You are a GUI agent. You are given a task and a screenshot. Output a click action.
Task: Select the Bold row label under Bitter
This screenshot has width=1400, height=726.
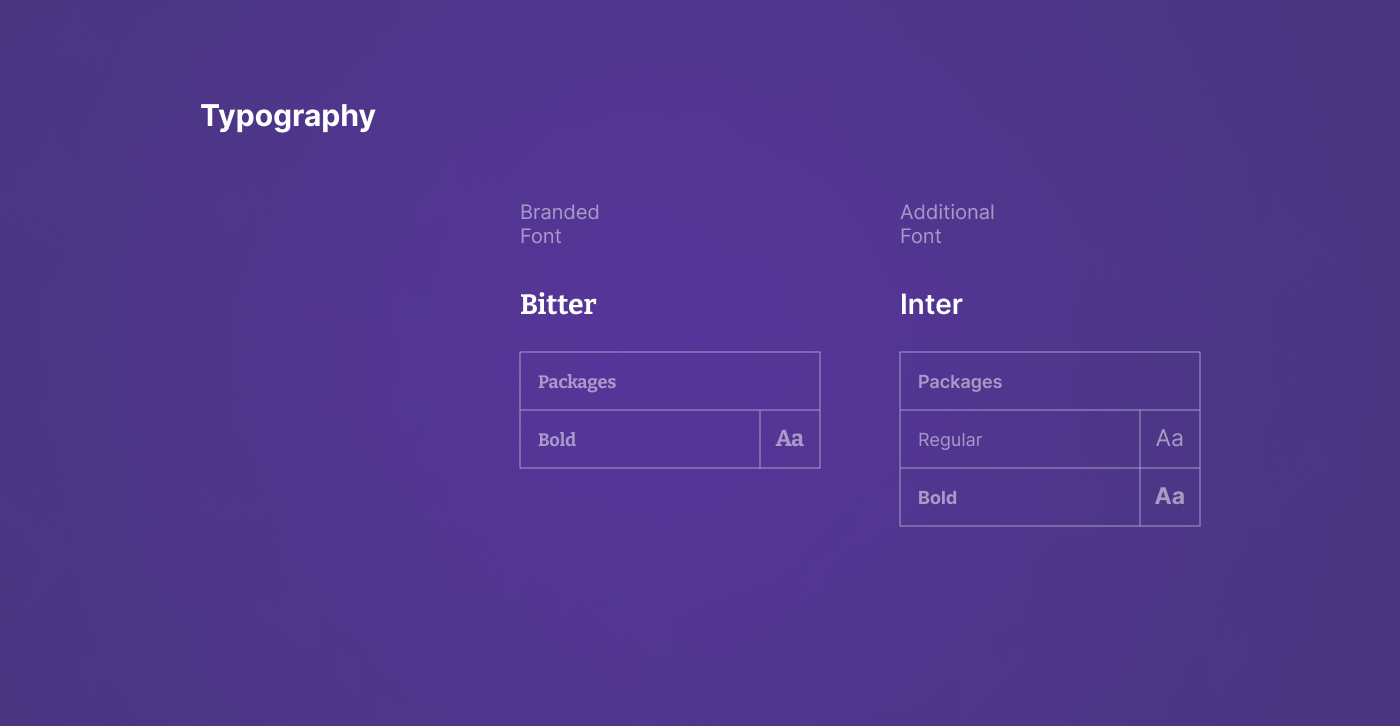(x=557, y=440)
